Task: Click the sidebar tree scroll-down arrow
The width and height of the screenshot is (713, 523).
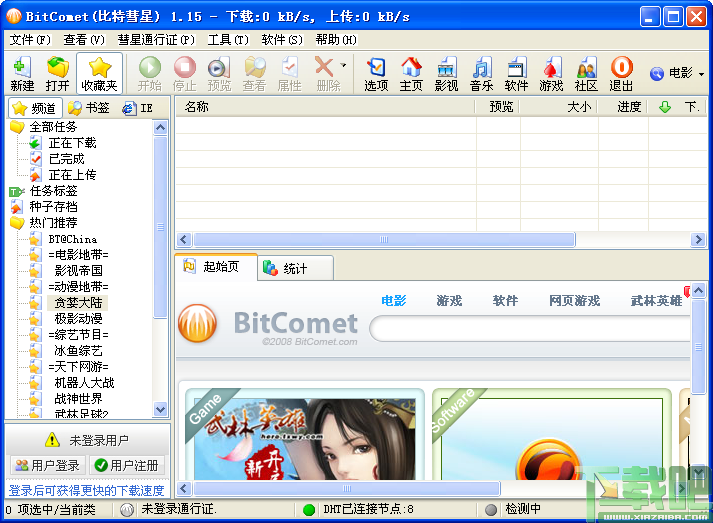Action: tap(161, 409)
